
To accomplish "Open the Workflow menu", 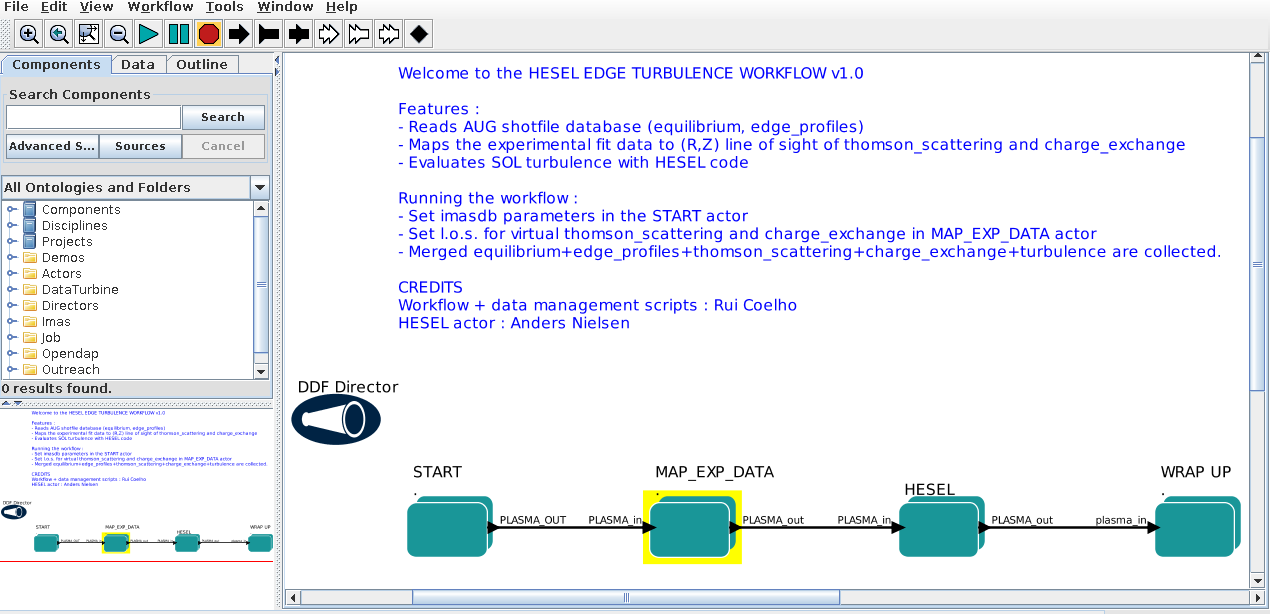I will pyautogui.click(x=161, y=7).
